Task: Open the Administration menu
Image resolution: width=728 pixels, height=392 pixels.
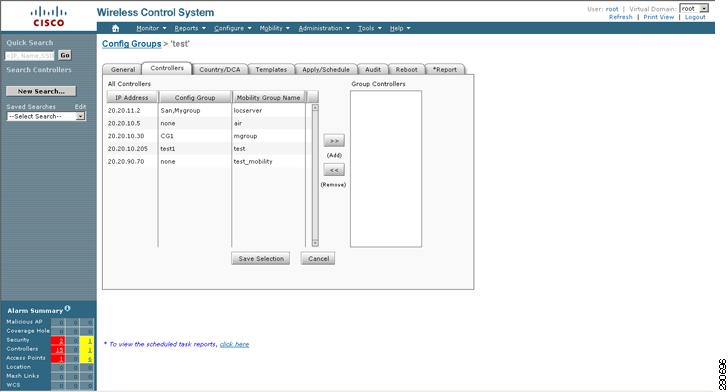Action: pyautogui.click(x=324, y=28)
